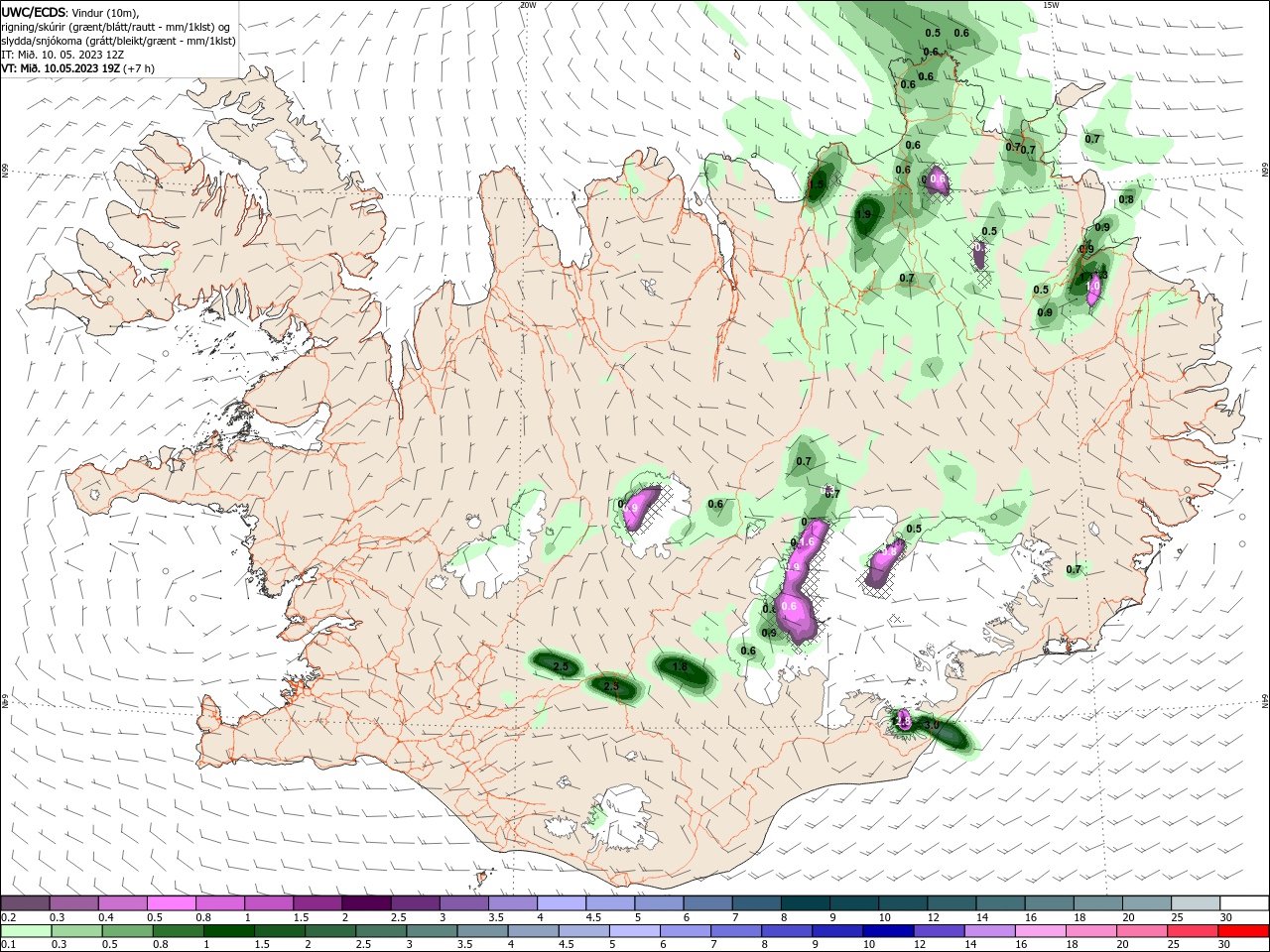Pick the bright pink swatch between 0.5 and 0.8
1270x952 pixels.
[x=171, y=903]
